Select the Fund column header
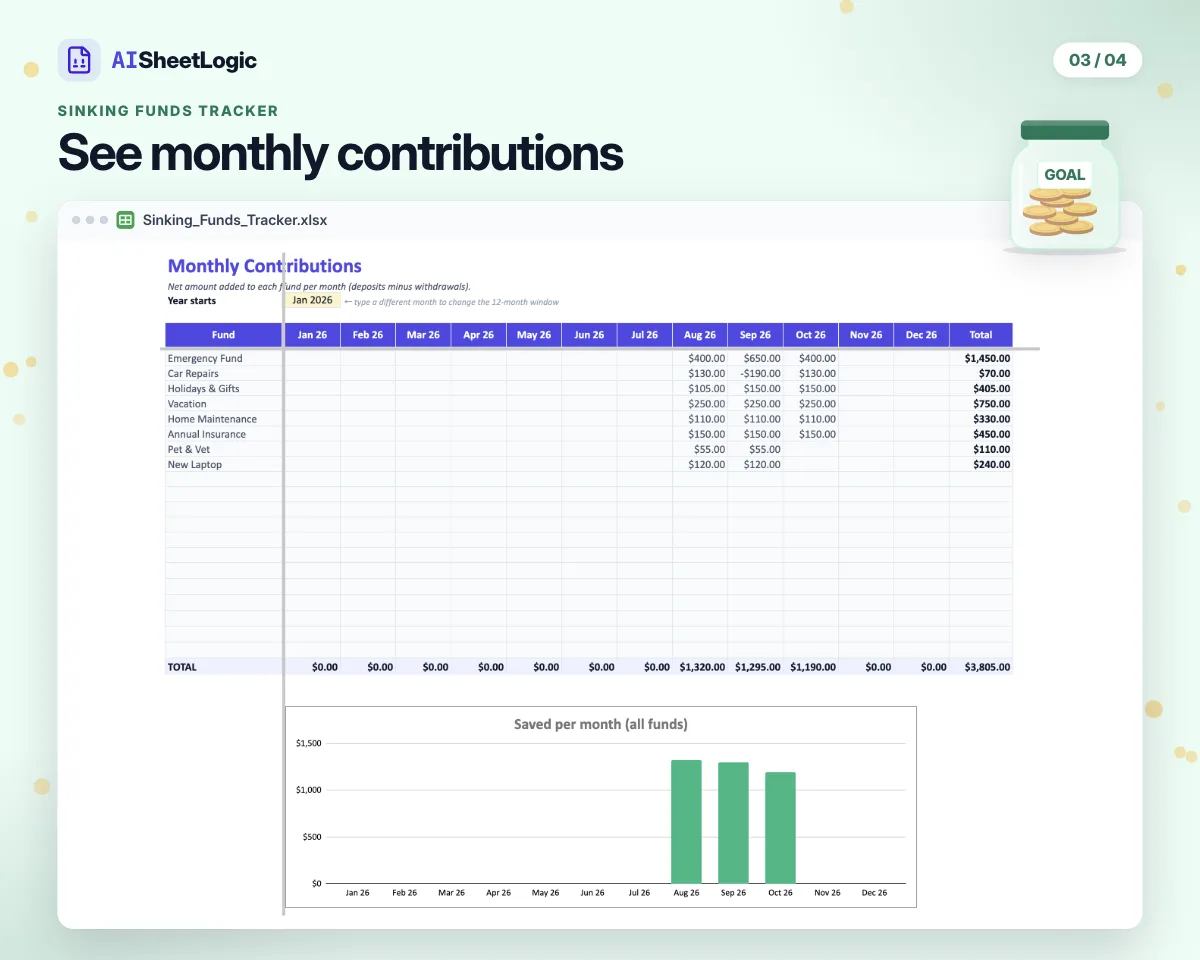Screen dimensions: 1200x960 pos(224,335)
